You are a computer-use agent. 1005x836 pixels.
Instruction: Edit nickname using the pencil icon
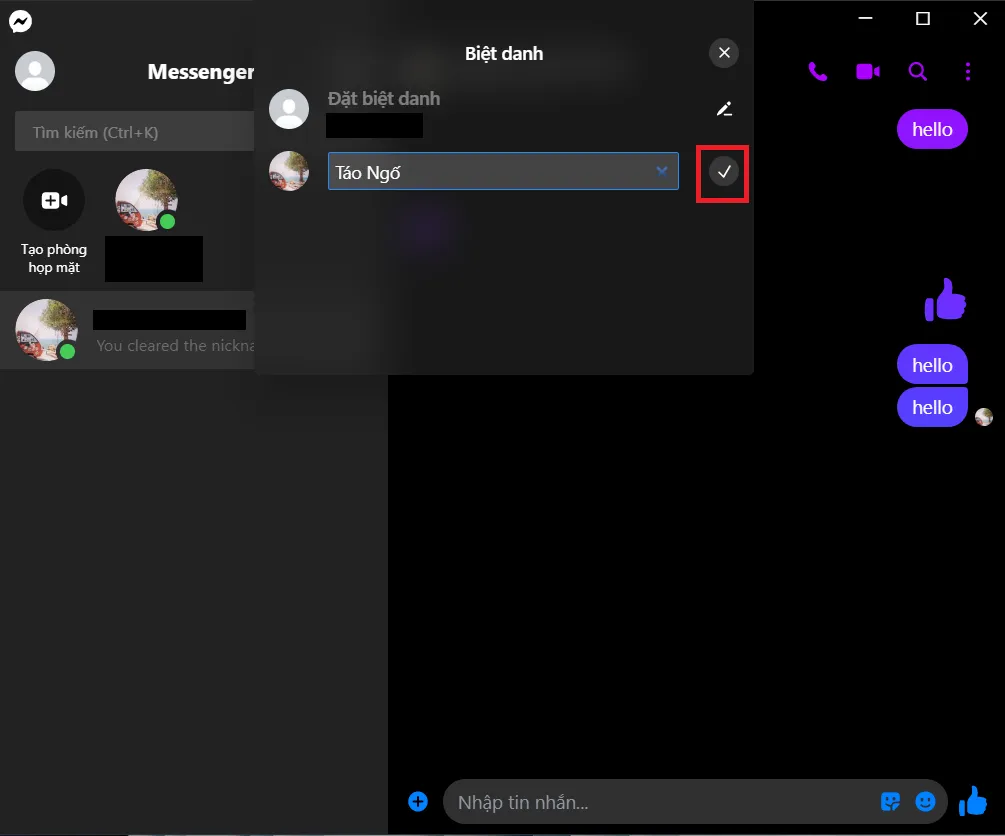[x=724, y=108]
